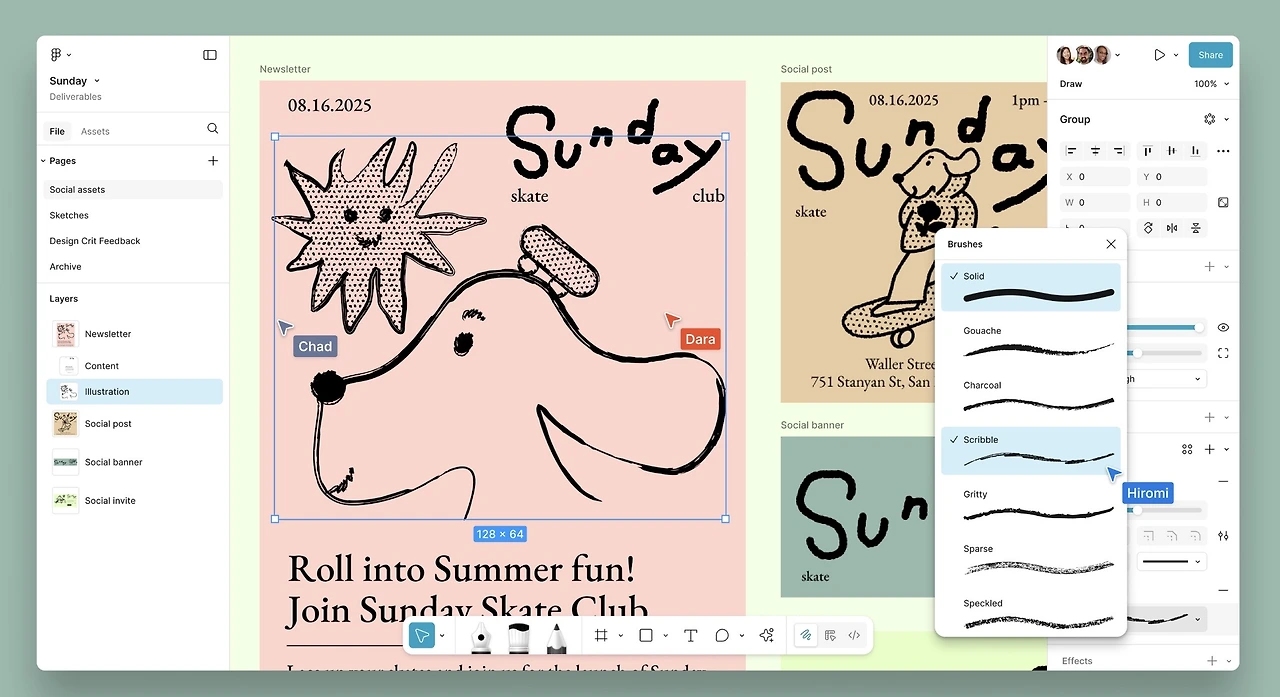Open the Social assets page
Image resolution: width=1280 pixels, height=697 pixels.
pyautogui.click(x=134, y=189)
